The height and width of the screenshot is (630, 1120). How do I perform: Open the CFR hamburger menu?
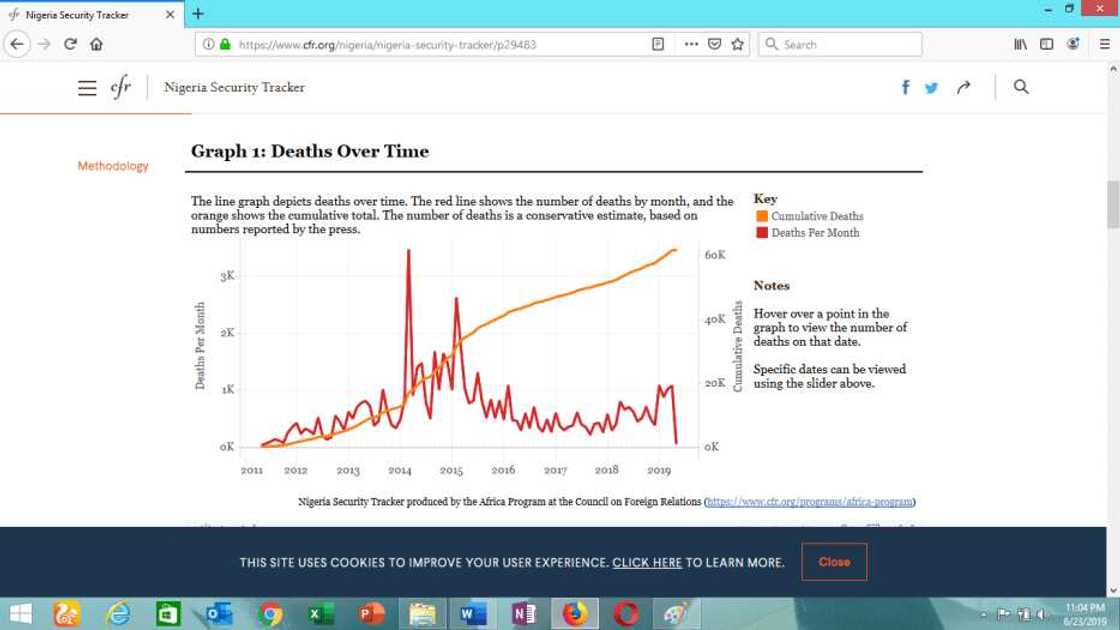(x=87, y=88)
